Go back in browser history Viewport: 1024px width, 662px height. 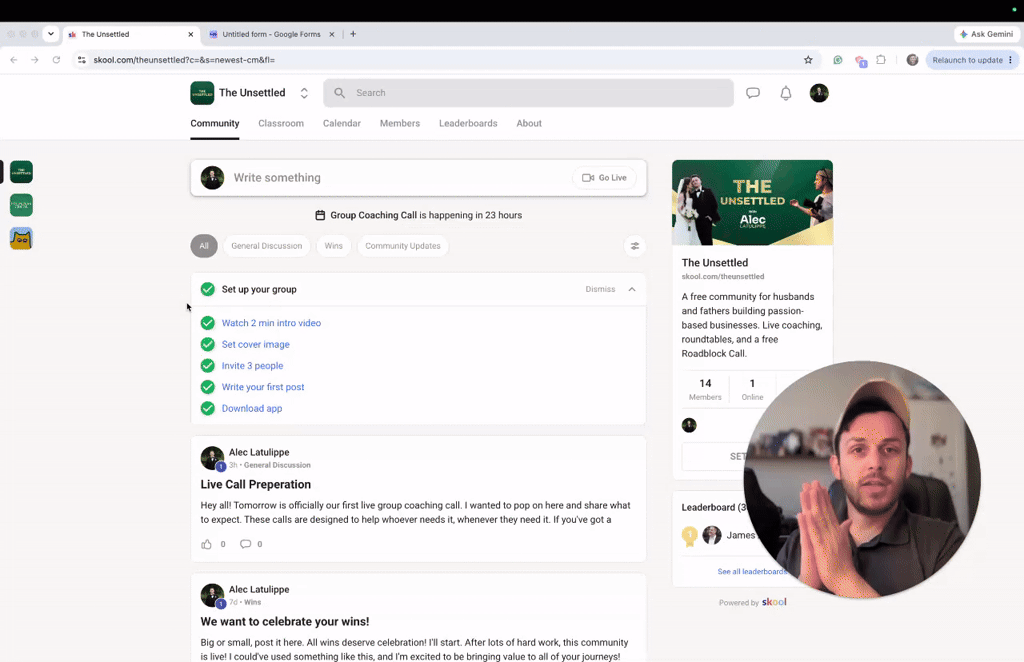(14, 60)
